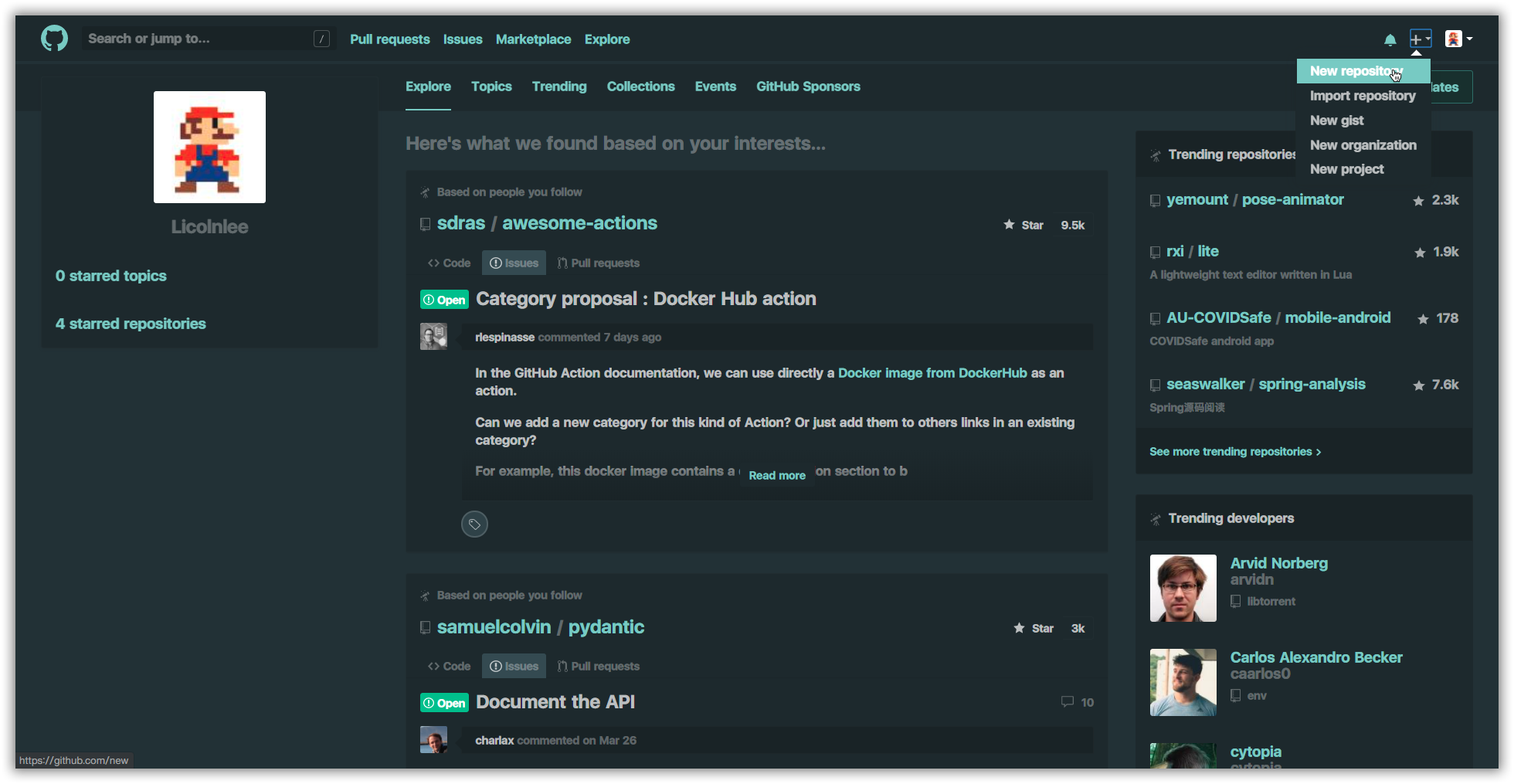Star the awesome-actions repository

click(1023, 225)
